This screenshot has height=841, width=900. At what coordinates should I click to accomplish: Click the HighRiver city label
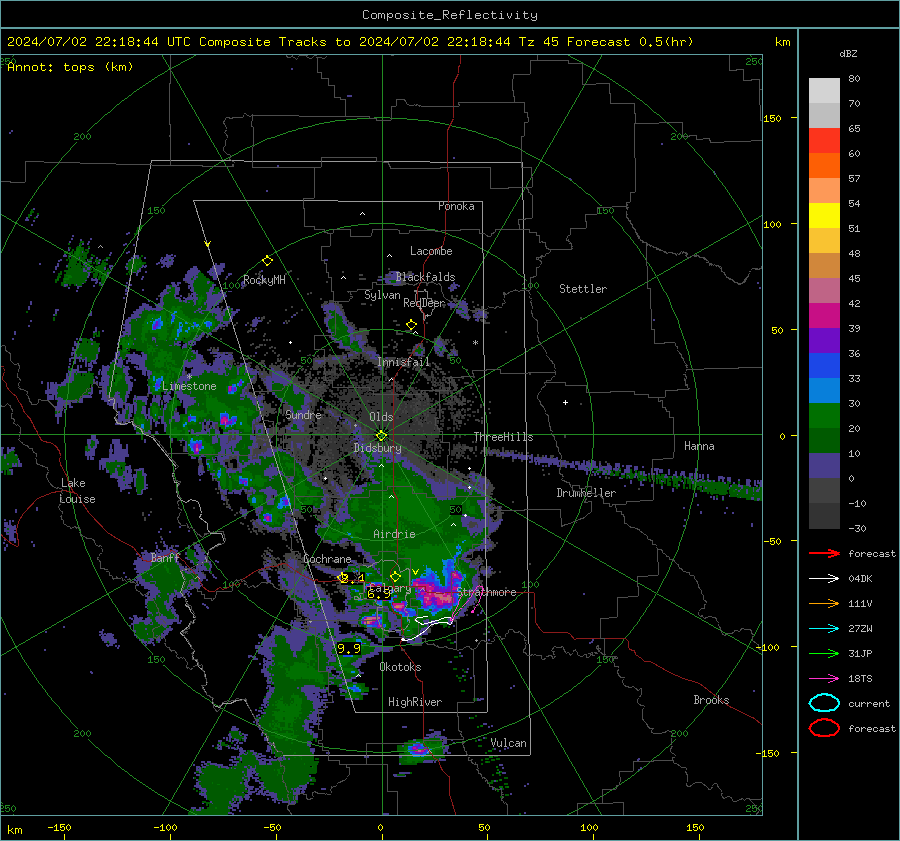point(414,702)
